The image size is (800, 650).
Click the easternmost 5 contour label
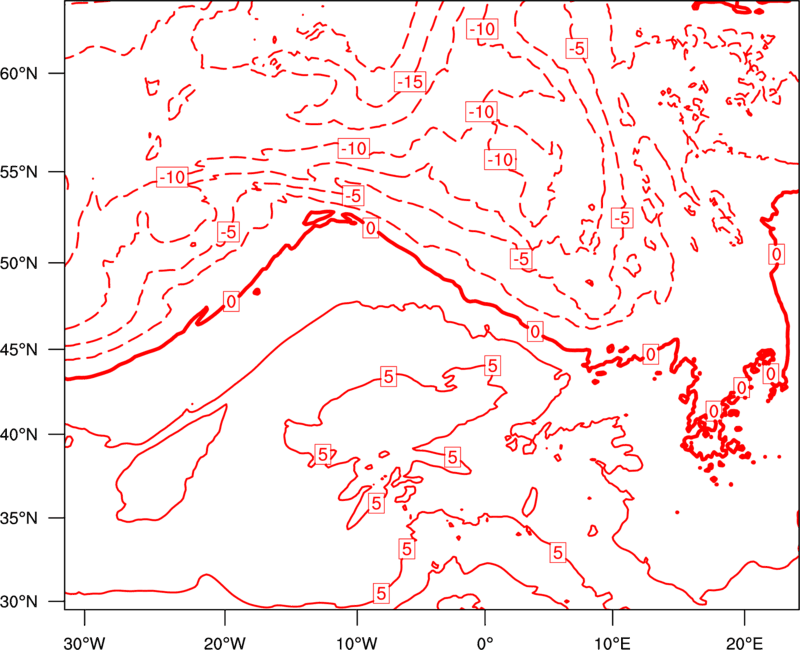558,552
